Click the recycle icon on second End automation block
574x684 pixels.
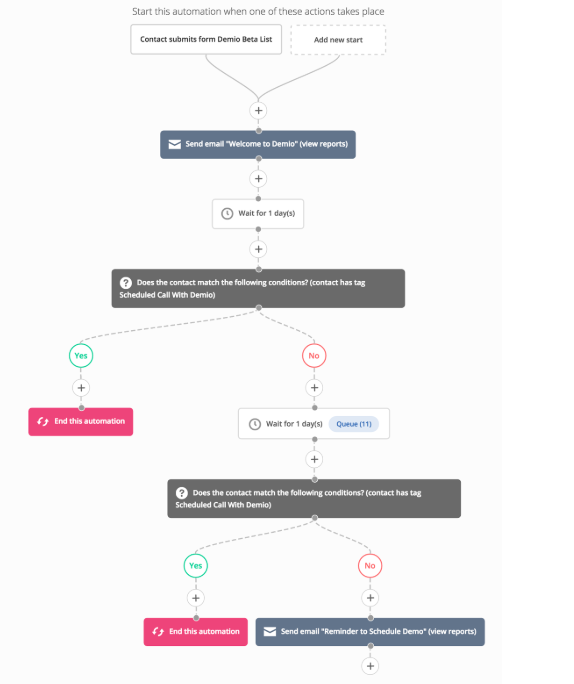point(158,632)
